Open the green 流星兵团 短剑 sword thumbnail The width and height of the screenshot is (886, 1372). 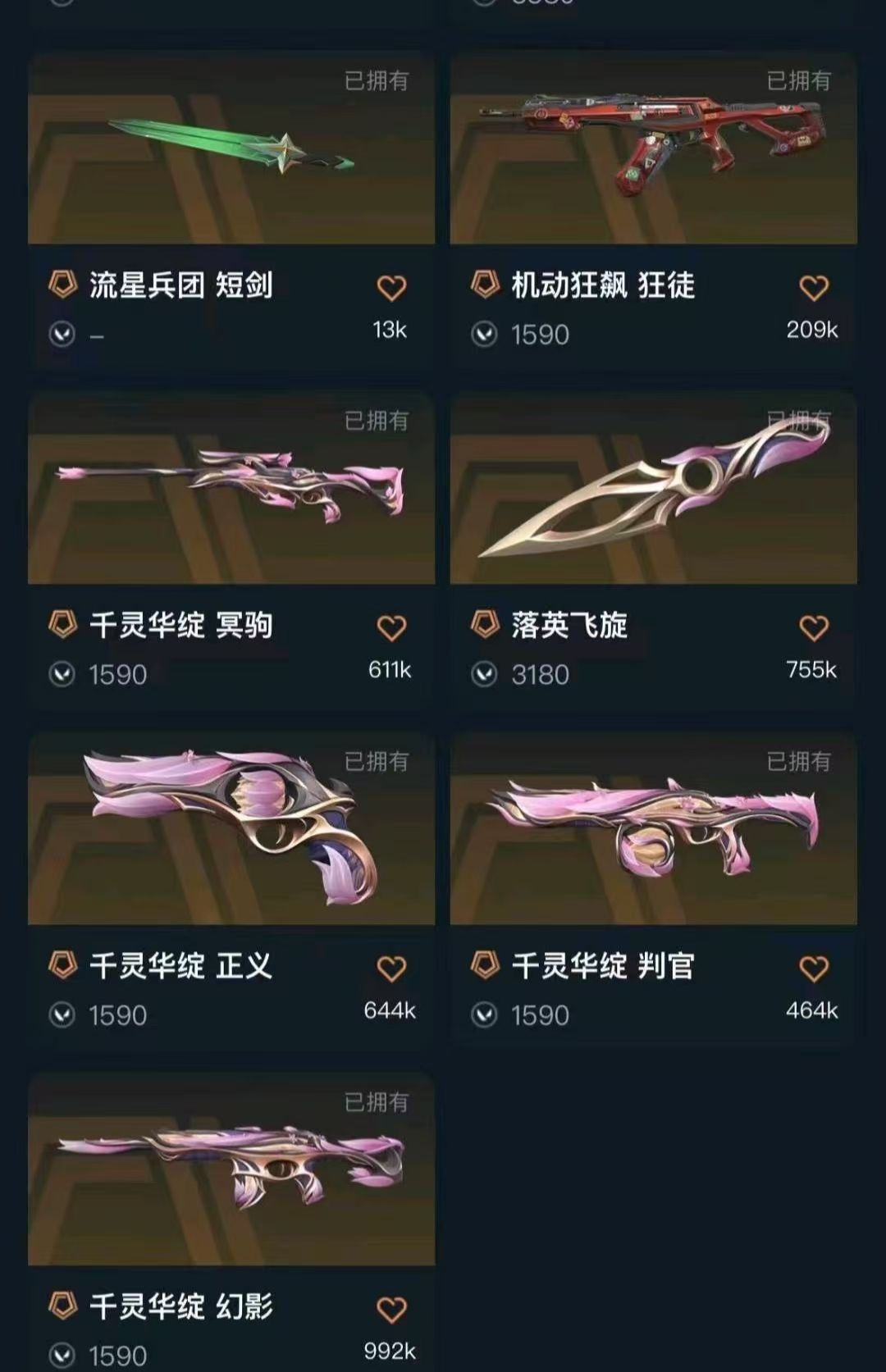(x=231, y=148)
